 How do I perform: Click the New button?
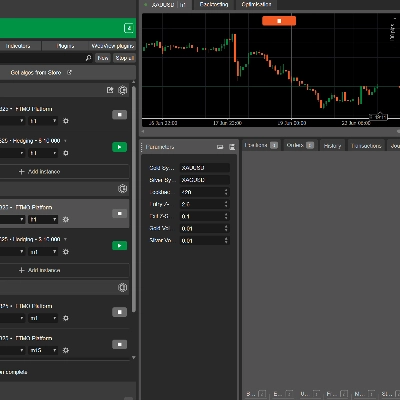coord(103,58)
